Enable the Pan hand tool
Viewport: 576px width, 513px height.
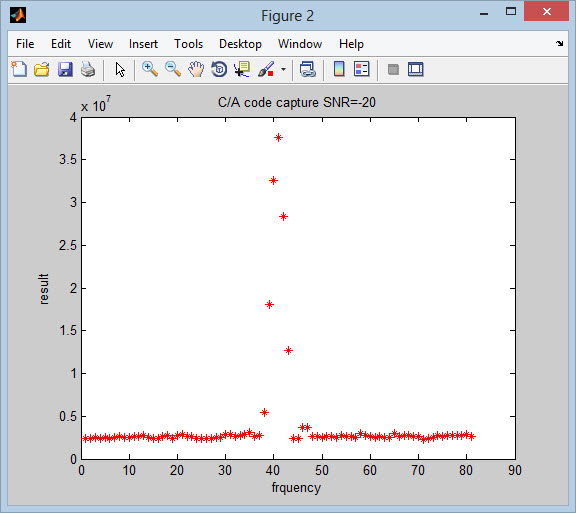(x=196, y=69)
